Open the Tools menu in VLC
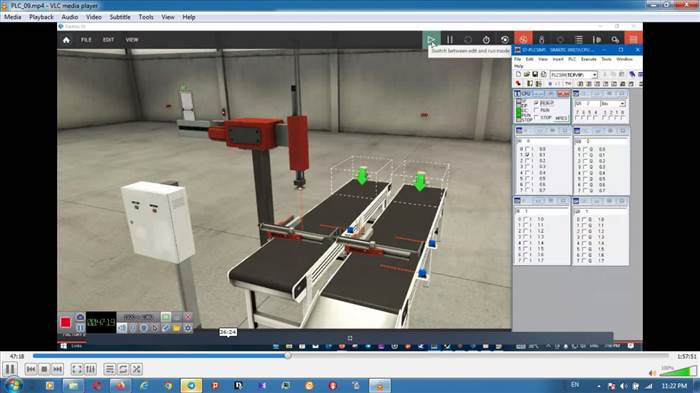The height and width of the screenshot is (393, 700). (x=146, y=17)
